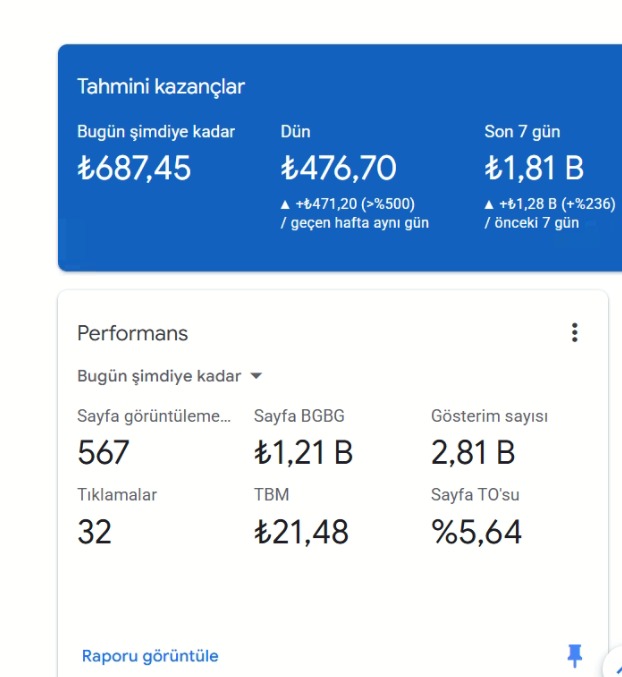This screenshot has height=677, width=622.
Task: Click the last 7 days value ₺1,81 B
Action: 534,168
